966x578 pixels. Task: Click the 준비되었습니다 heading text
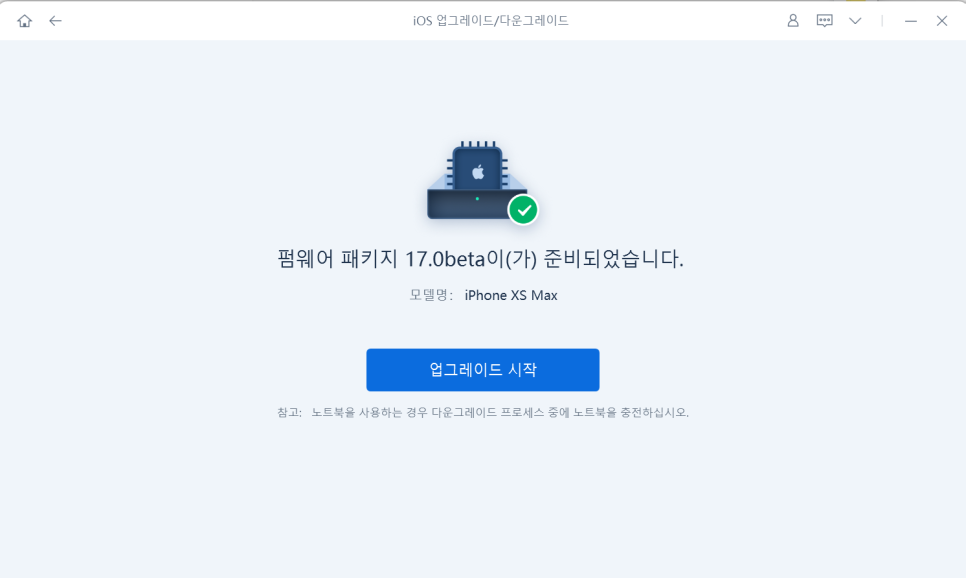point(613,259)
